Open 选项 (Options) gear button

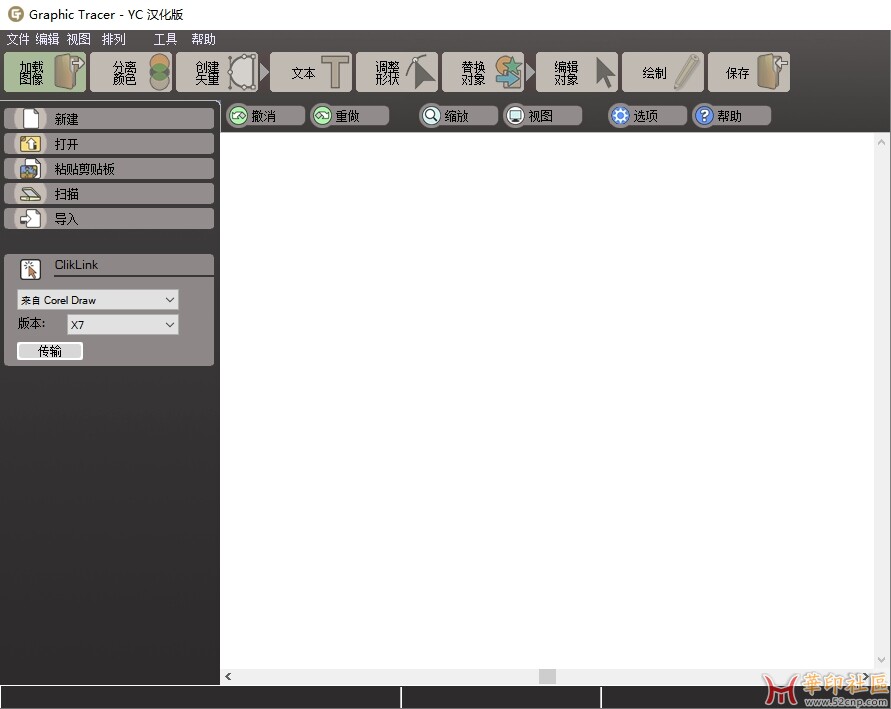648,116
